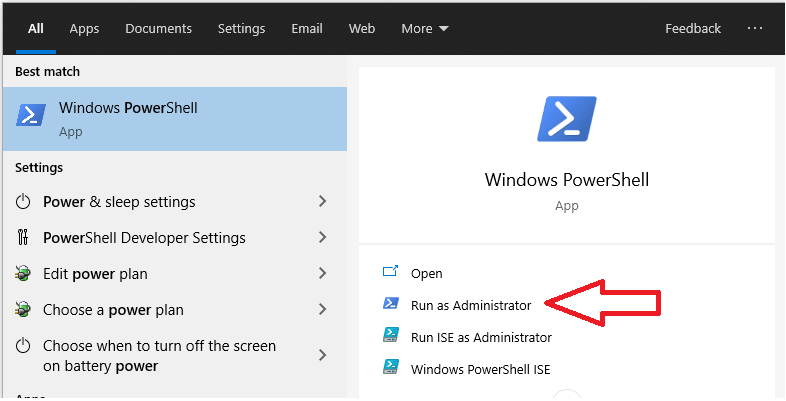
Task: Click power icon beside turn off the screen result
Action: pyautogui.click(x=23, y=346)
